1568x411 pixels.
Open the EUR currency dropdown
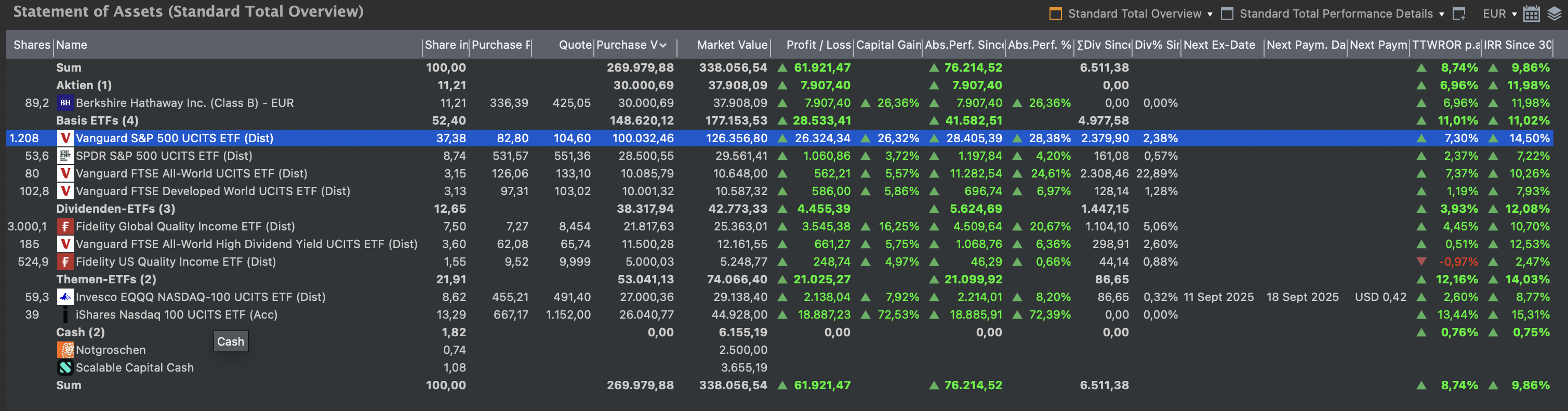pos(1499,14)
